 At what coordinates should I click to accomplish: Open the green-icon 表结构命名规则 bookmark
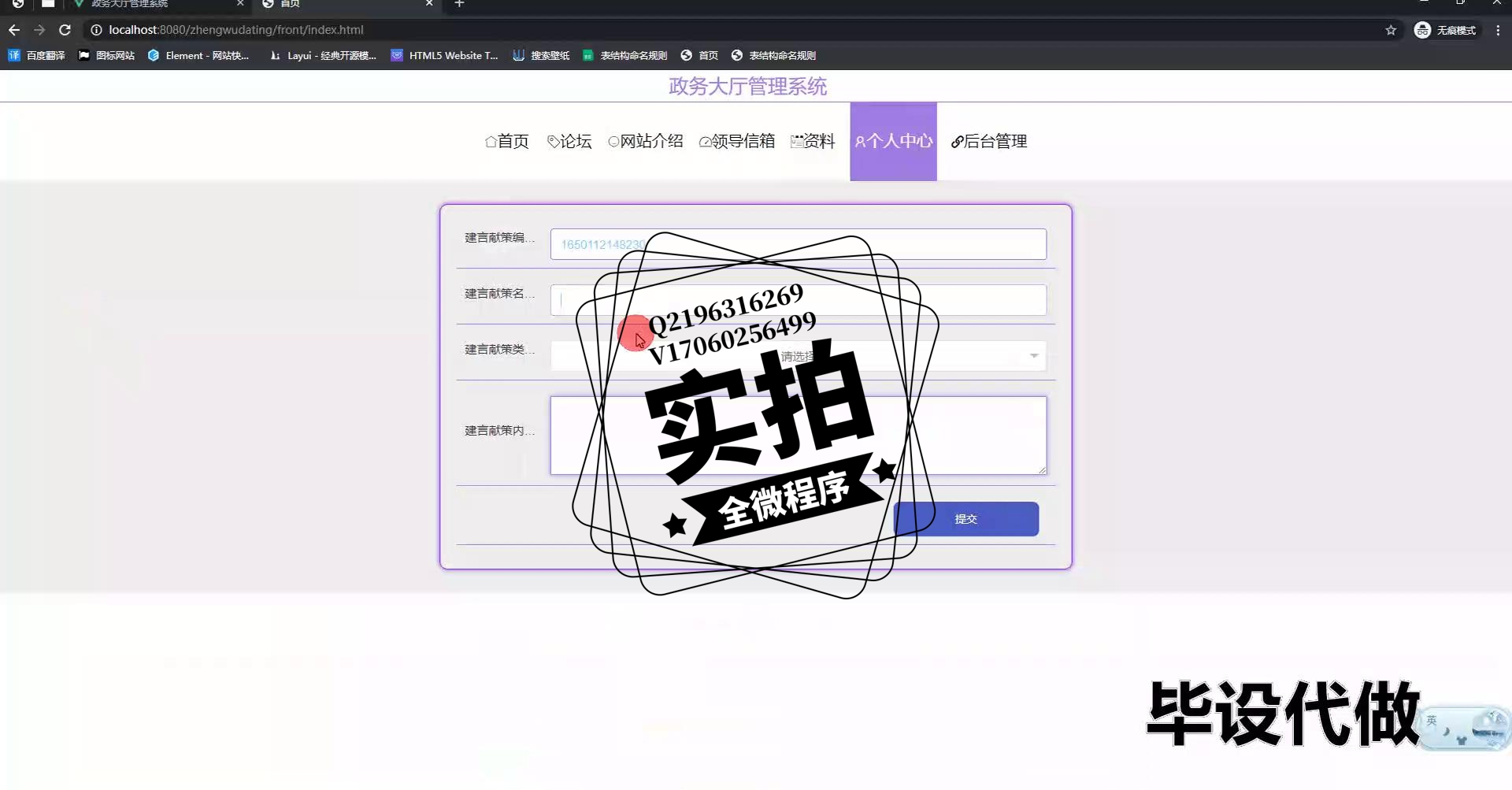pyautogui.click(x=624, y=55)
